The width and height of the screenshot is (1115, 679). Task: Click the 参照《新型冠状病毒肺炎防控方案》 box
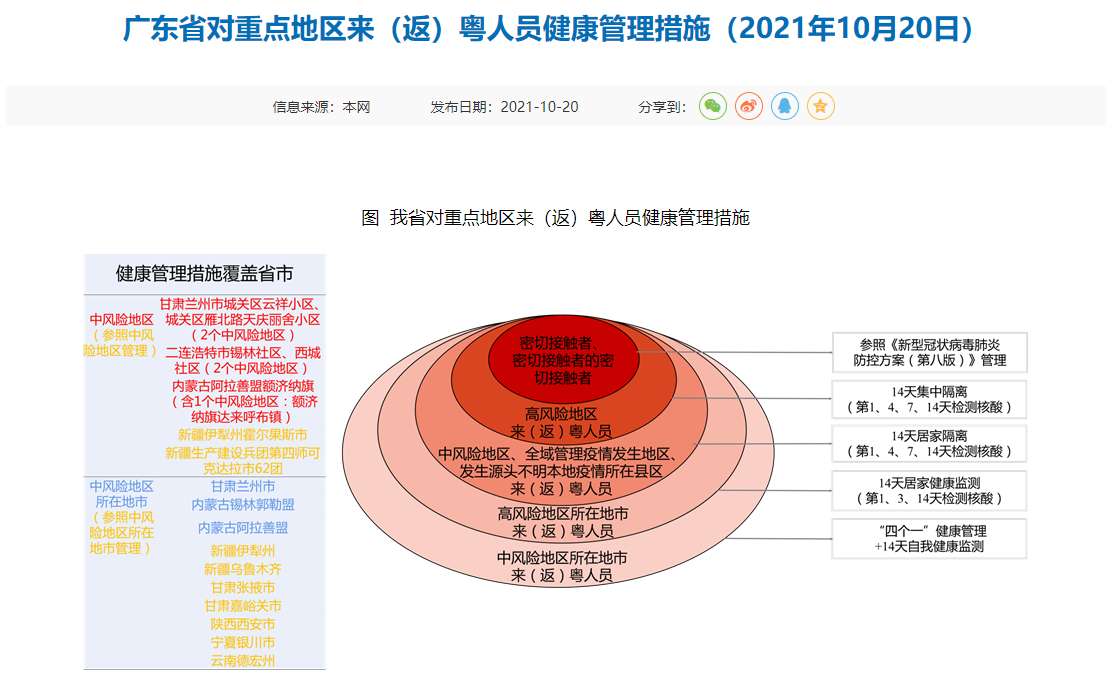pos(929,352)
